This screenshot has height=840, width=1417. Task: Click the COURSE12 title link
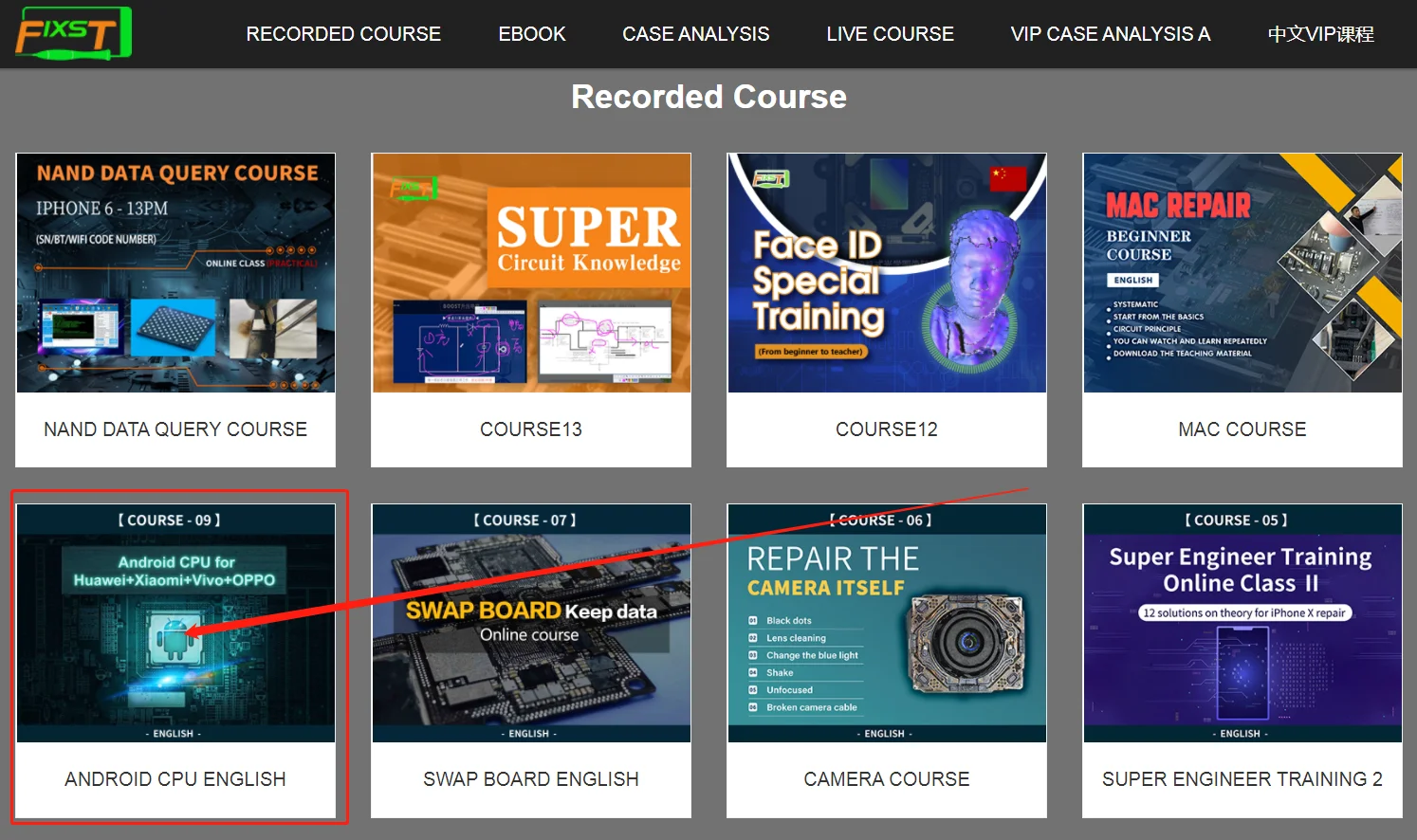[887, 429]
